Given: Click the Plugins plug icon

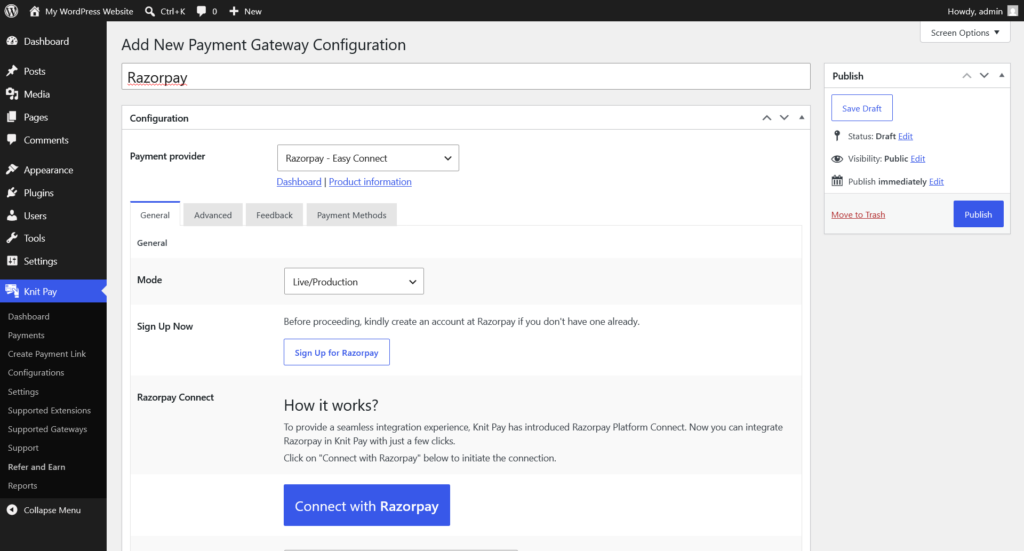Looking at the screenshot, I should point(12,193).
